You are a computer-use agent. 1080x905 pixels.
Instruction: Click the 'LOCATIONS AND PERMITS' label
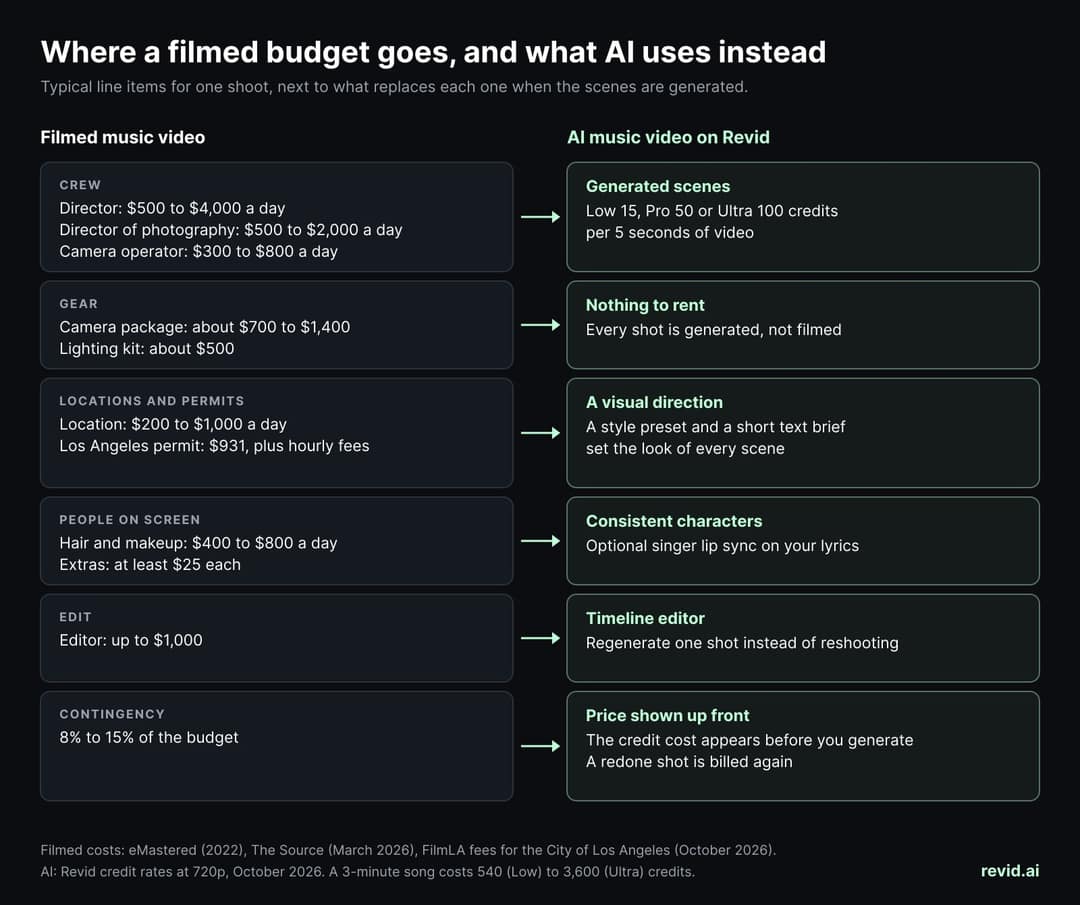click(152, 401)
